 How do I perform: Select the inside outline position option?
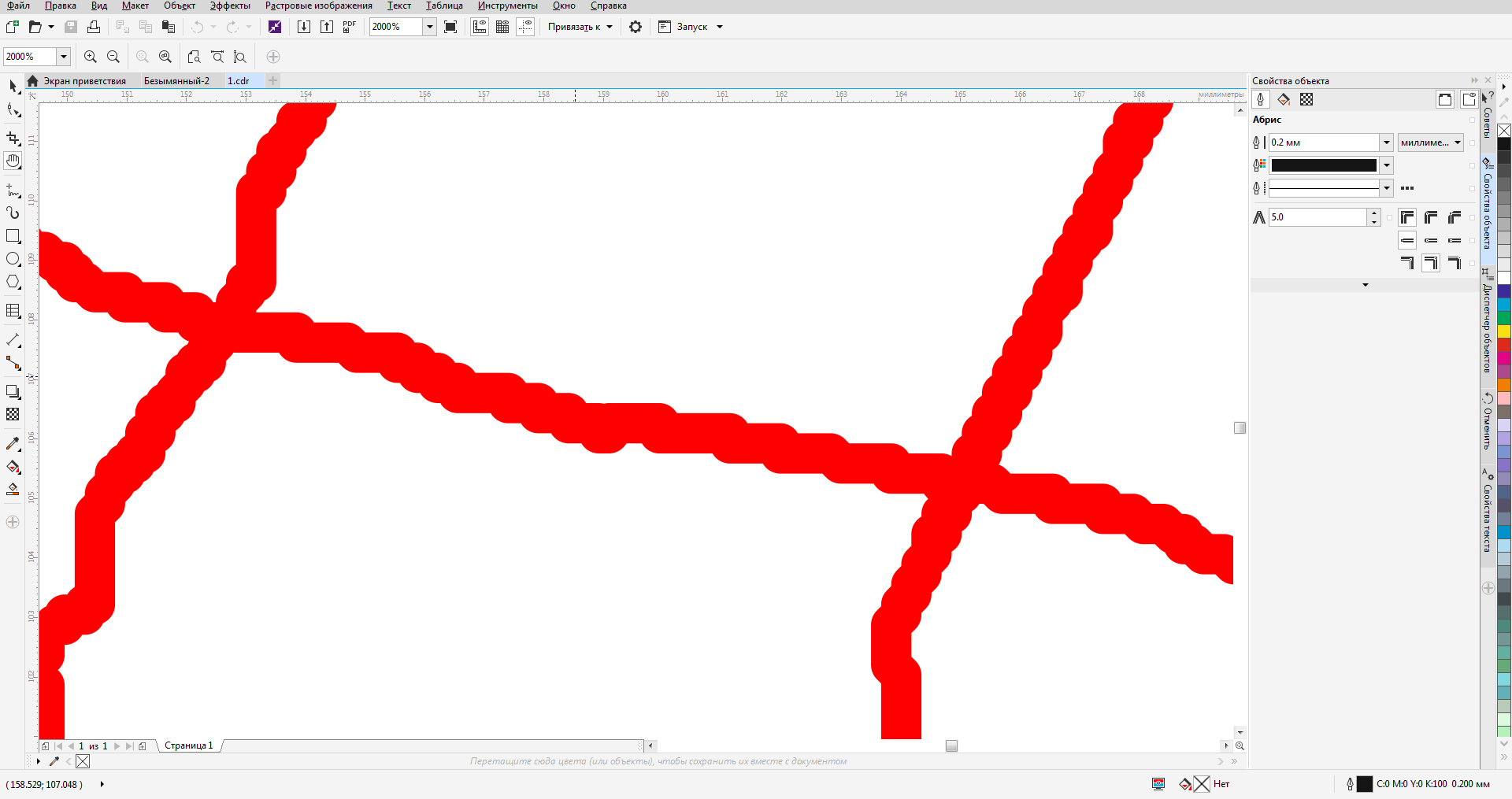click(1455, 263)
